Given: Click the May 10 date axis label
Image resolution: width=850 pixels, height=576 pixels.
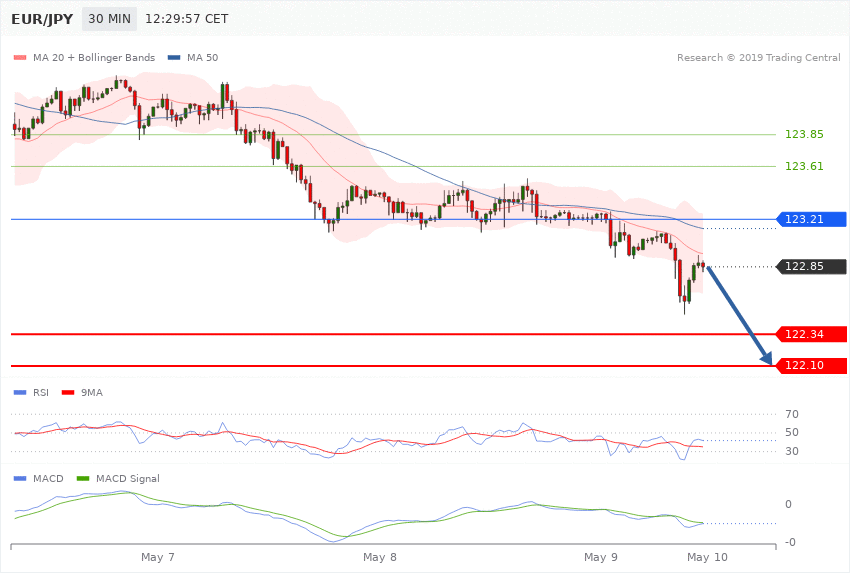Looking at the screenshot, I should [x=707, y=557].
